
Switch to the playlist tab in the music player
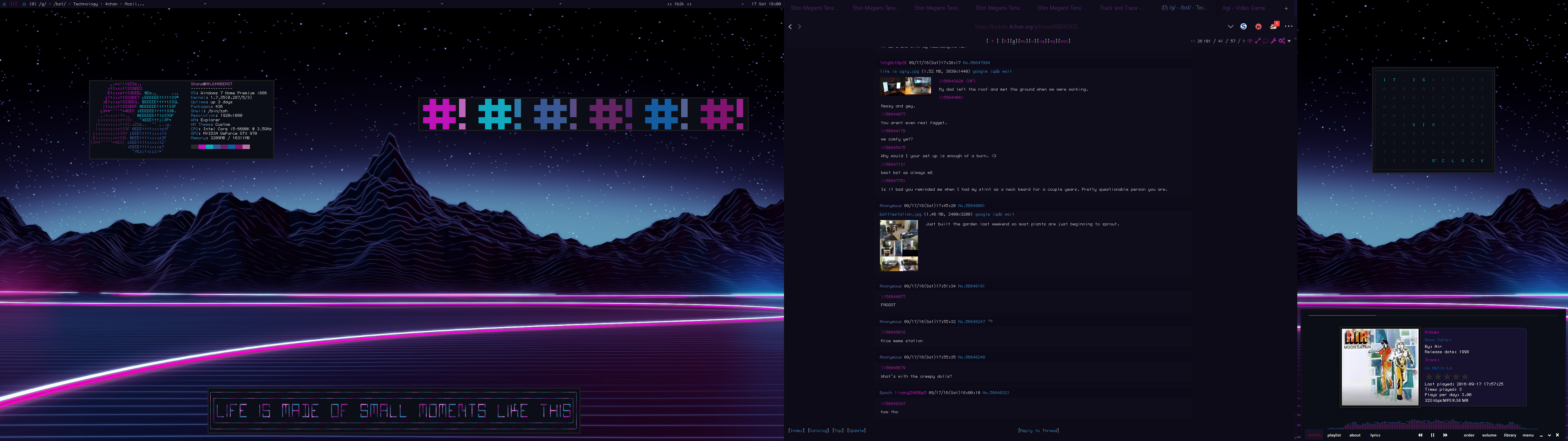(x=1334, y=436)
